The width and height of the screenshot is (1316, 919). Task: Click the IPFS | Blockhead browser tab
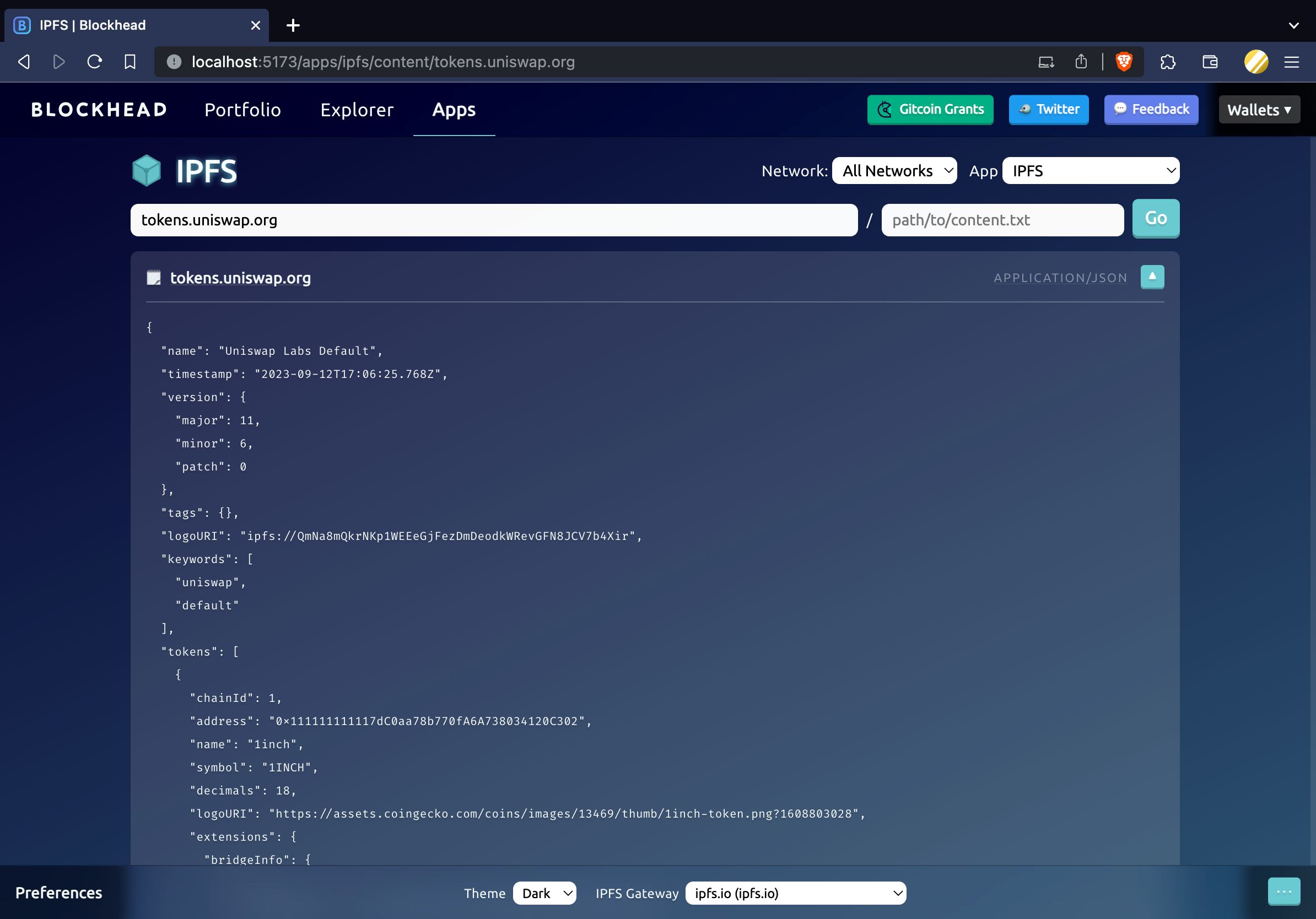tap(137, 25)
